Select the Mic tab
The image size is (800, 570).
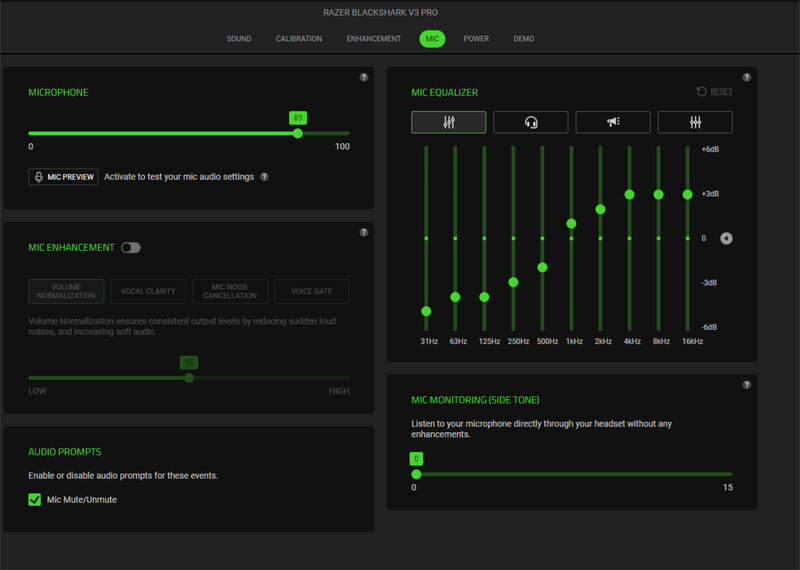(432, 39)
